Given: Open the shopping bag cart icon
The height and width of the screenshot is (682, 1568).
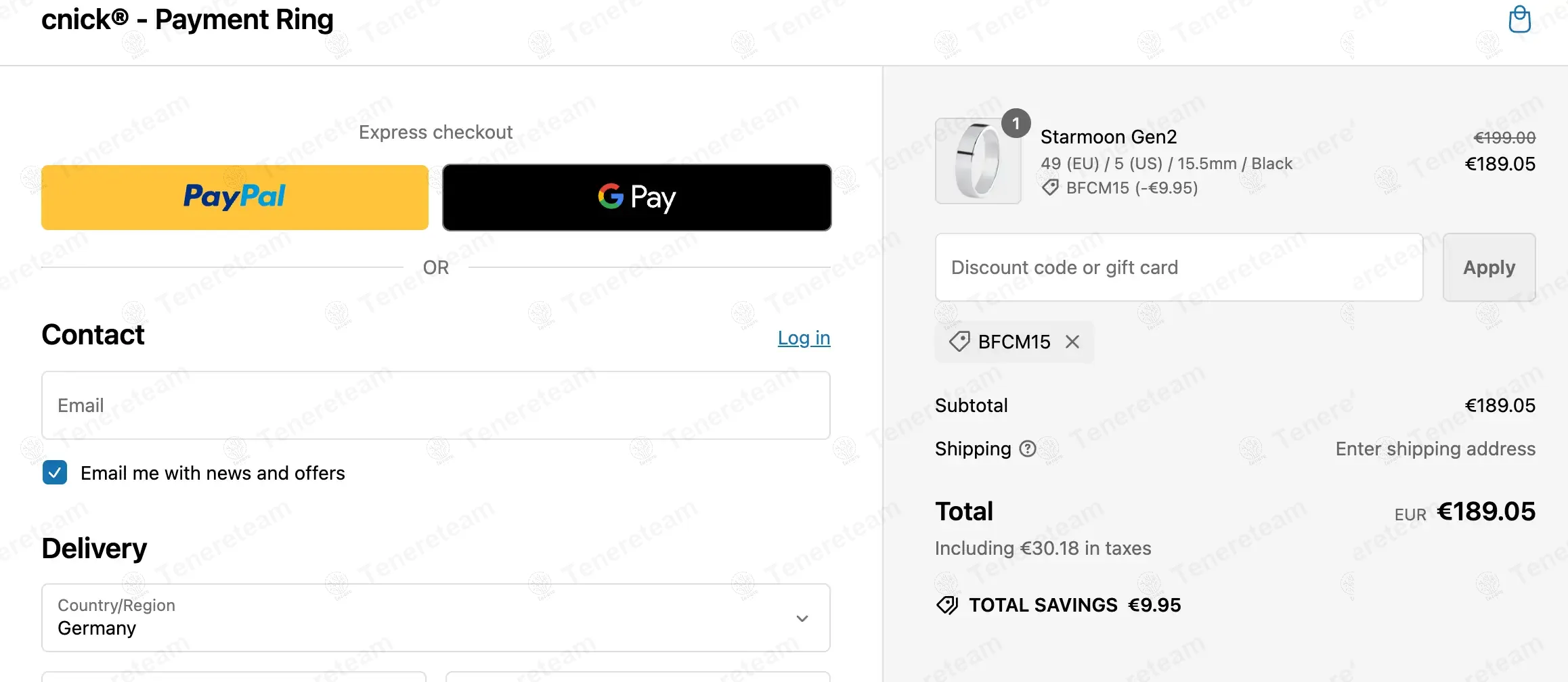Looking at the screenshot, I should pyautogui.click(x=1519, y=20).
